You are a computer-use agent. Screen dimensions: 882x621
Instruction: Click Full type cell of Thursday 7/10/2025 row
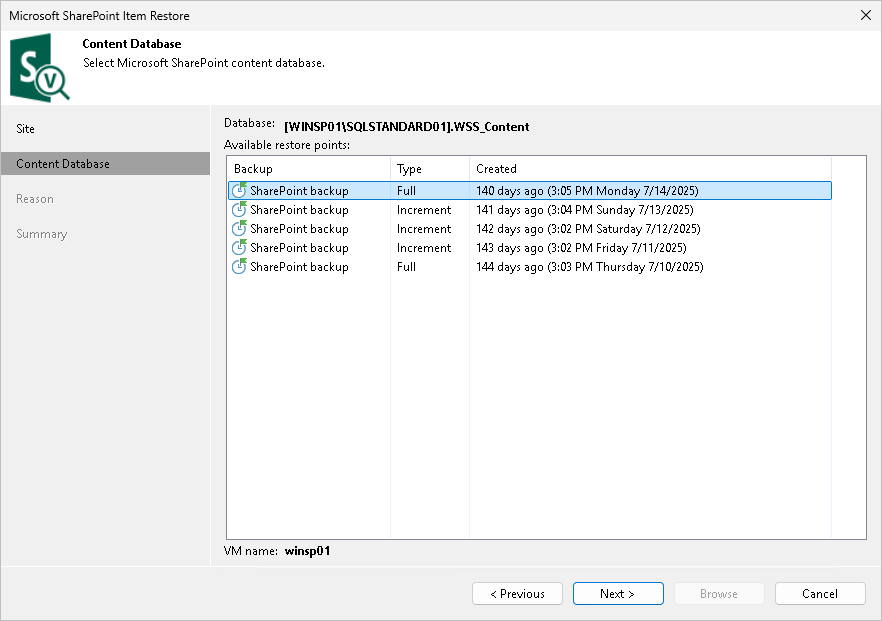[x=406, y=267]
